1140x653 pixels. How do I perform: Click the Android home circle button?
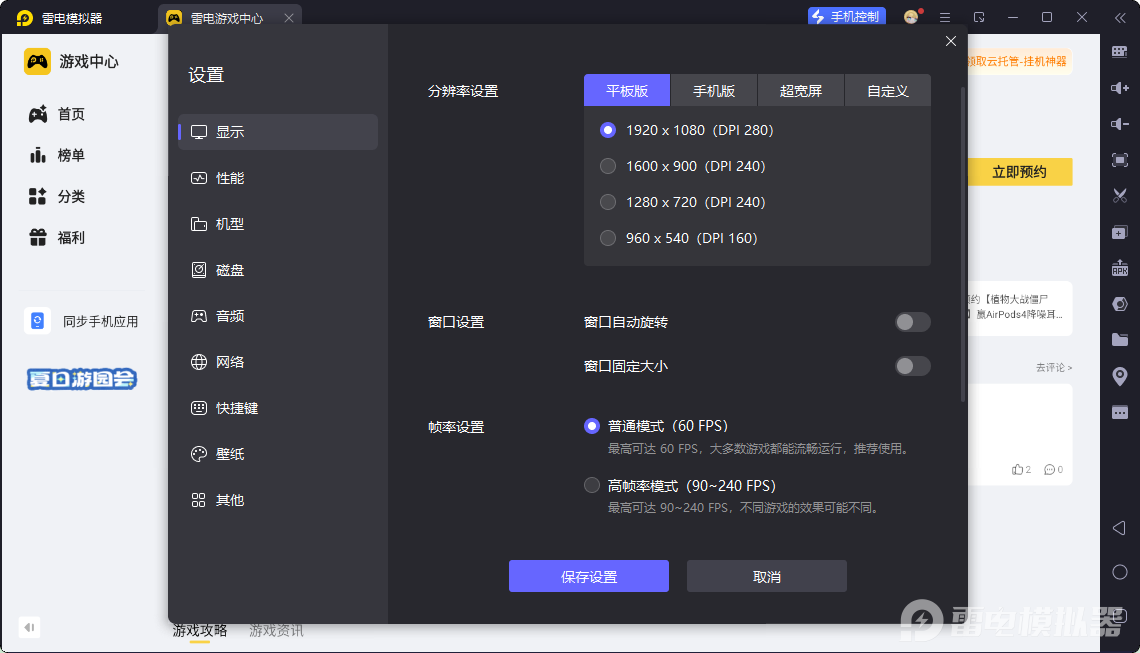coord(1120,572)
